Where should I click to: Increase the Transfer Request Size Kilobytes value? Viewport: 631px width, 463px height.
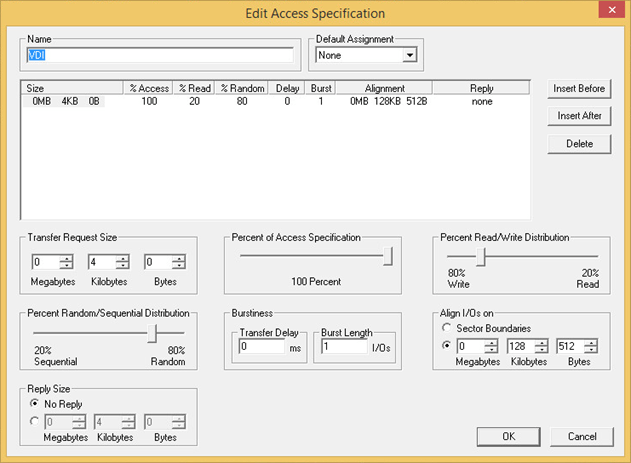(122, 258)
